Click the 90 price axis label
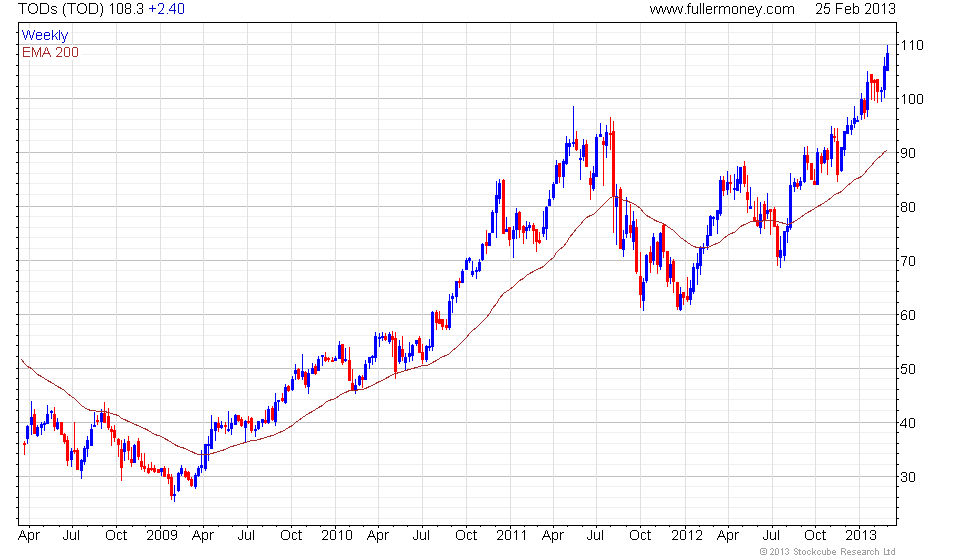980x560 pixels. (x=908, y=153)
